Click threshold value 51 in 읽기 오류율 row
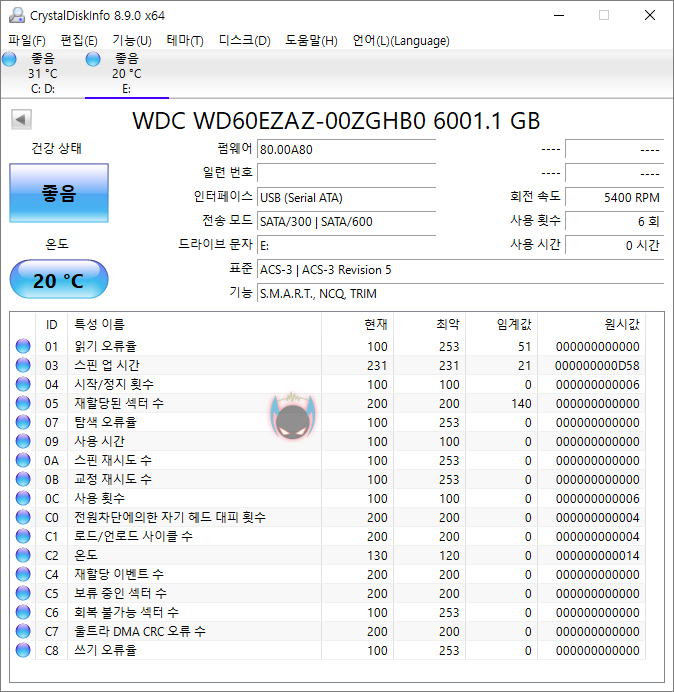674x692 pixels. [x=524, y=346]
